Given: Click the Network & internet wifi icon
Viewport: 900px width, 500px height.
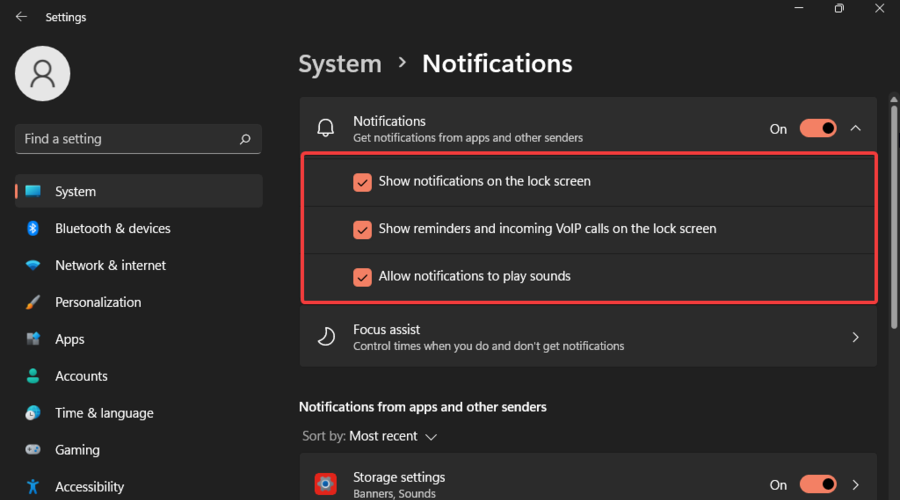Looking at the screenshot, I should pyautogui.click(x=33, y=265).
